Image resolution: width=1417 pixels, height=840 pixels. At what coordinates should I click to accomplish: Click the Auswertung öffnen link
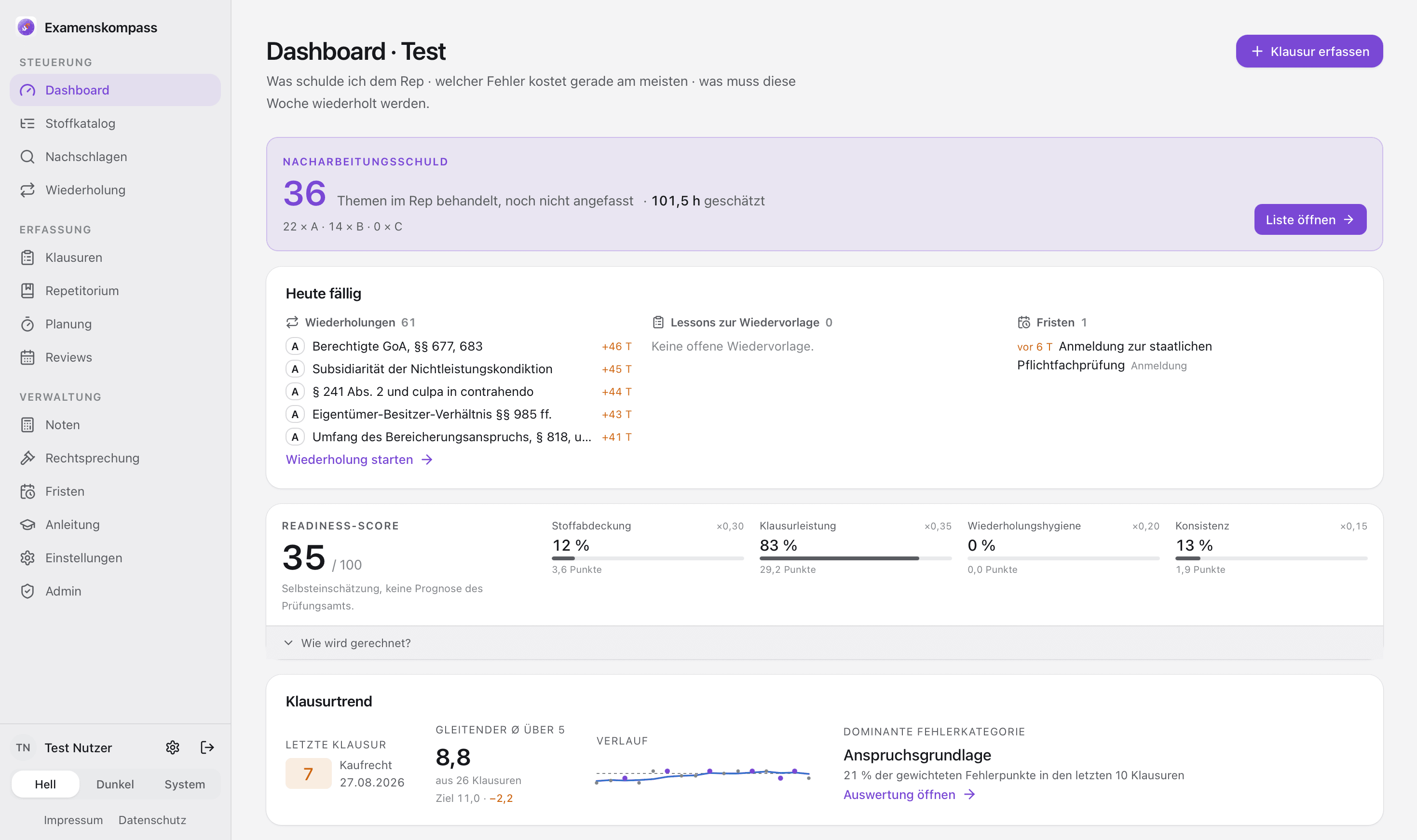909,795
